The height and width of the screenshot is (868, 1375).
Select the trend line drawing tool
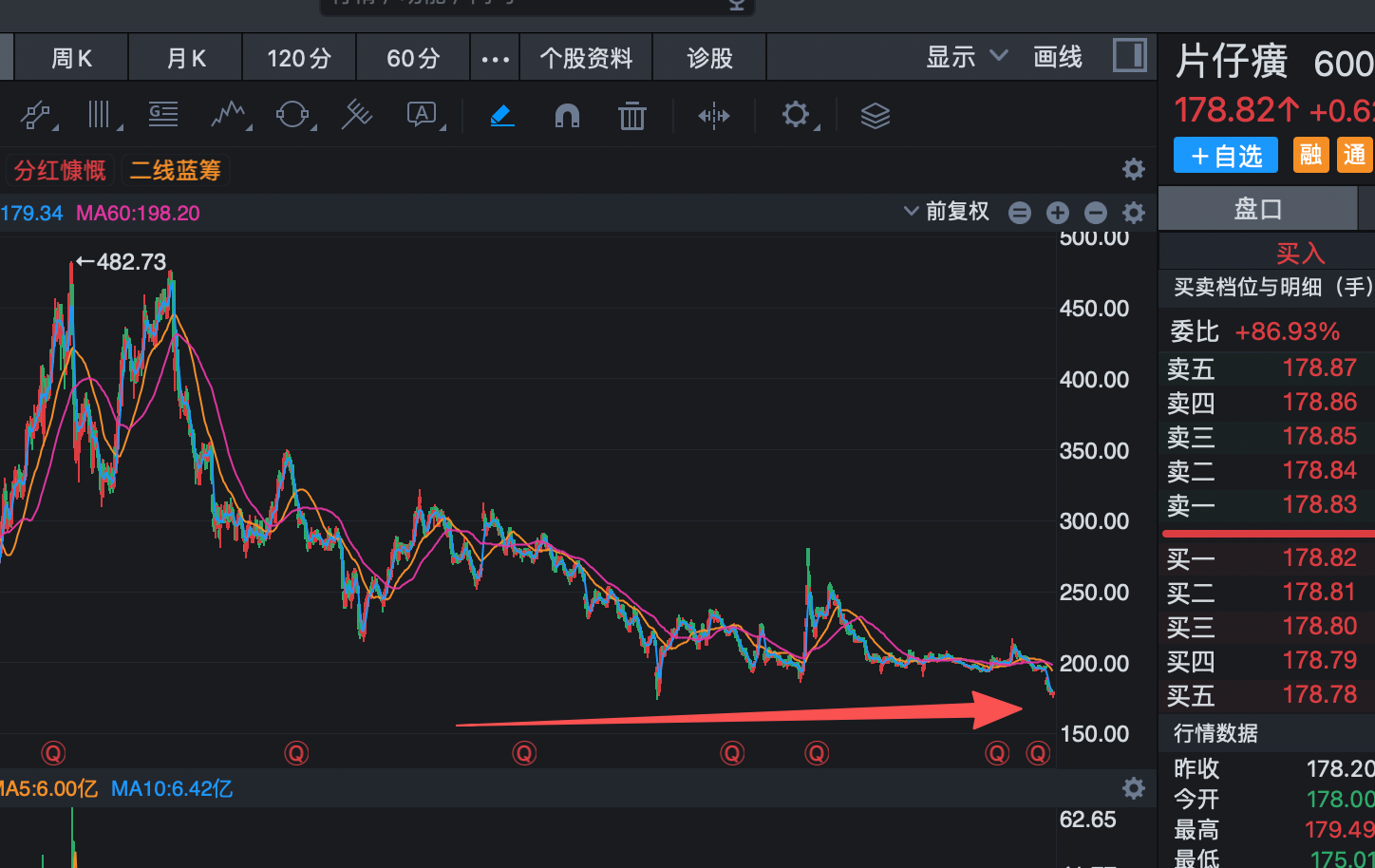[36, 116]
